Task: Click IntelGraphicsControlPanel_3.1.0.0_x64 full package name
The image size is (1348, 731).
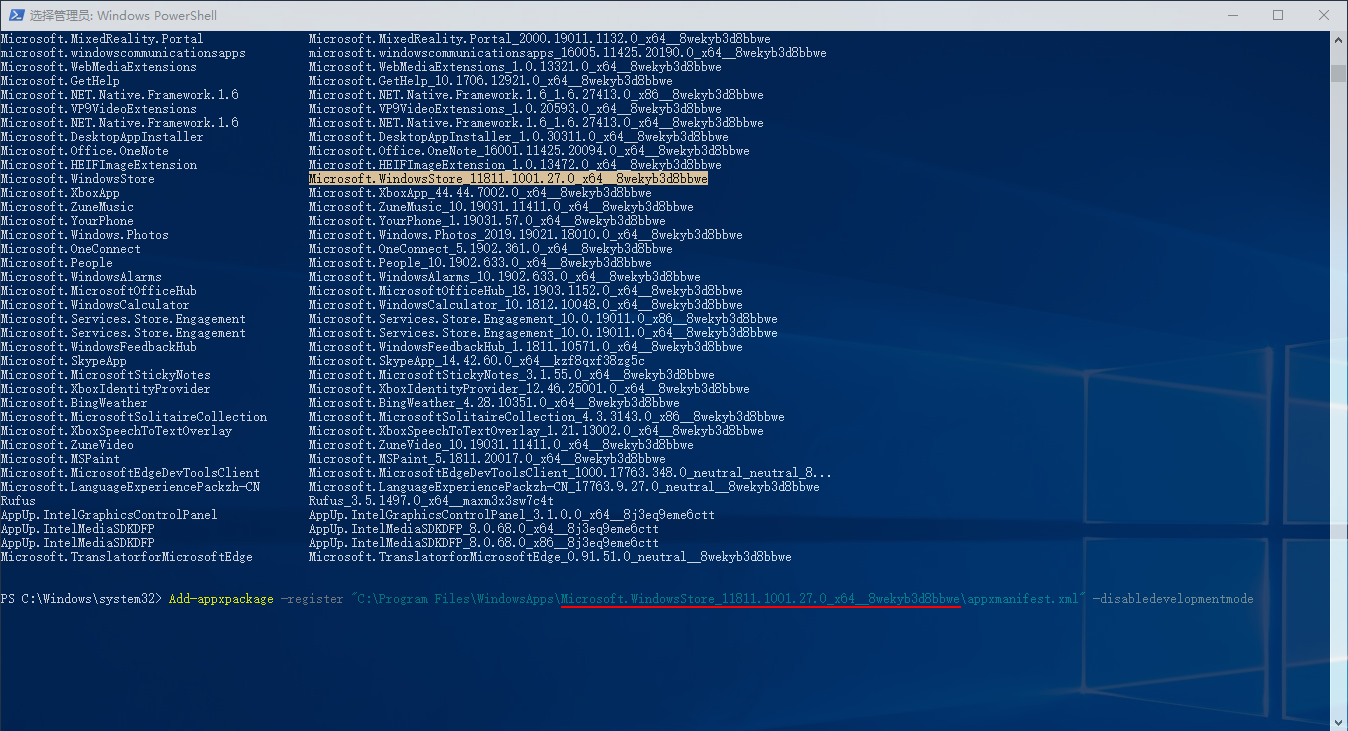Action: click(x=511, y=515)
